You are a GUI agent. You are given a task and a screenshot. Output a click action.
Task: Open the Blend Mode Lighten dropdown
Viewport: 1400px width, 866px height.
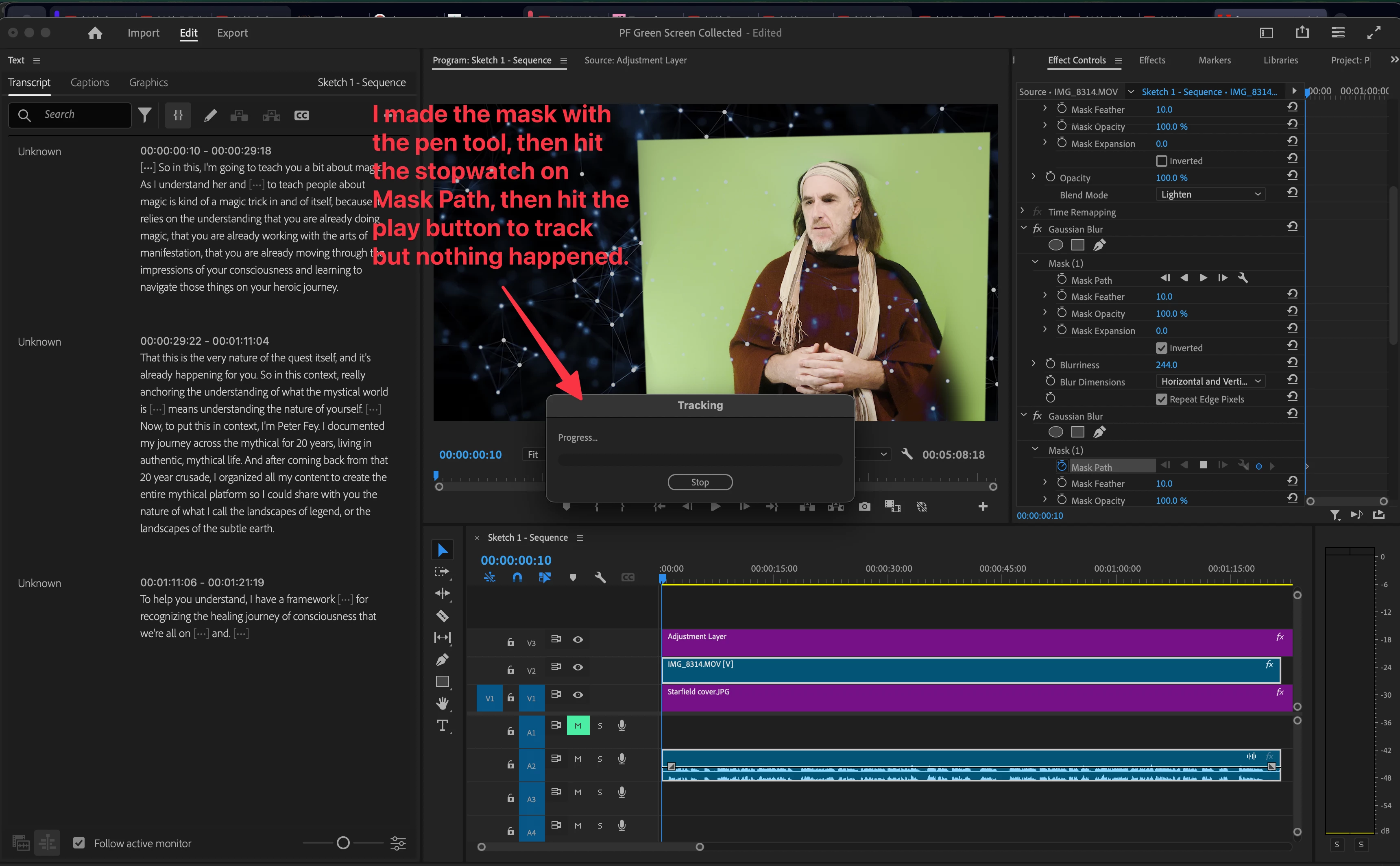pos(1210,194)
